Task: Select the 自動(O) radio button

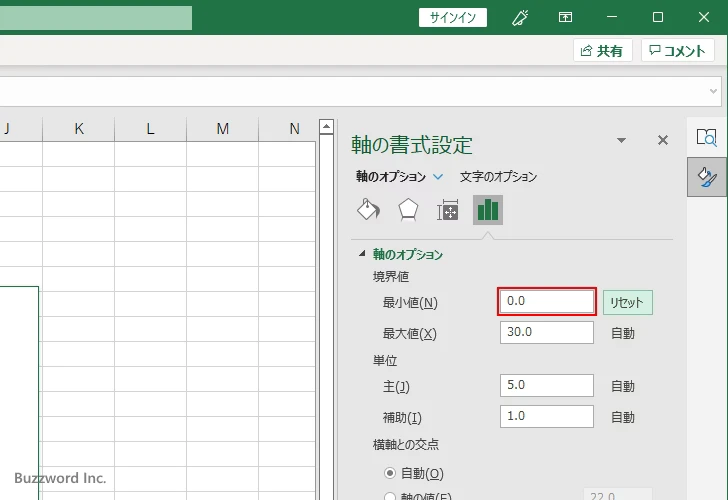Action: click(390, 473)
